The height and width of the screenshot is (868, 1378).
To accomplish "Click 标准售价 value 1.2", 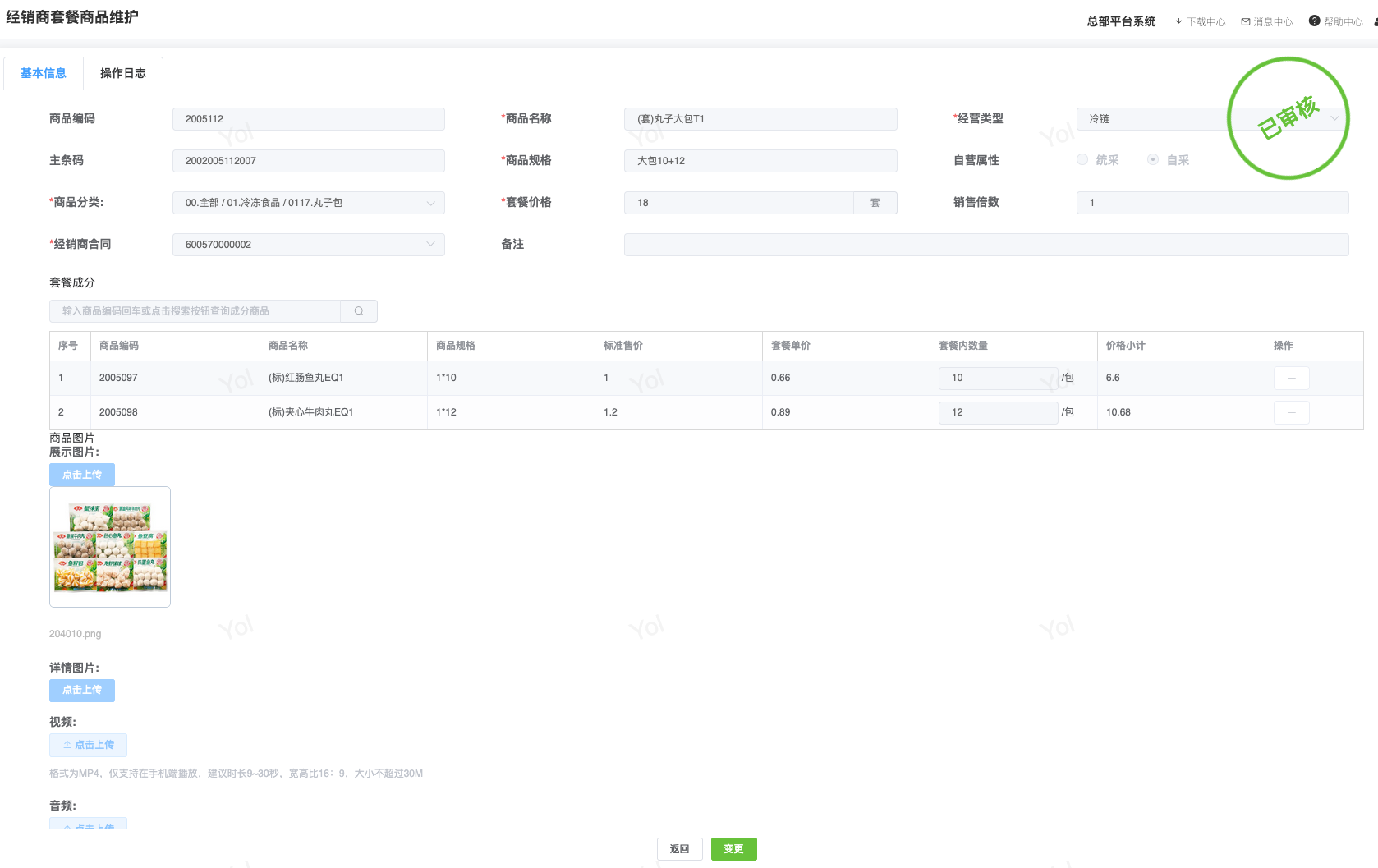I will [x=610, y=413].
